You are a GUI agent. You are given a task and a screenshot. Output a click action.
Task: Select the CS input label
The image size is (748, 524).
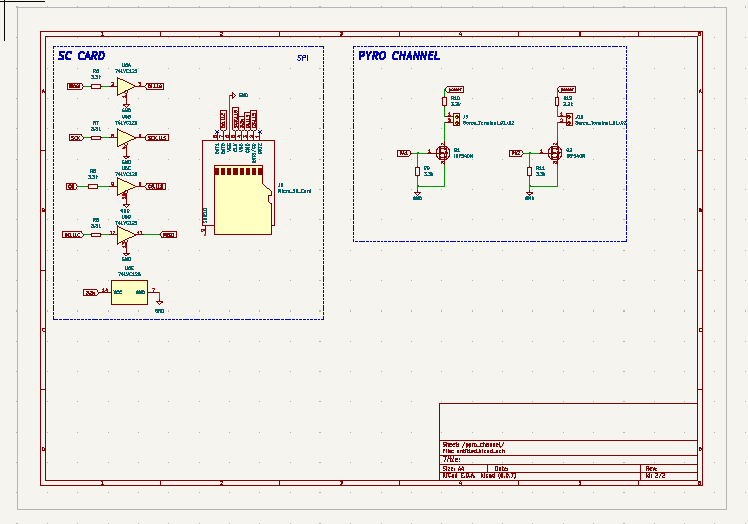[x=72, y=187]
